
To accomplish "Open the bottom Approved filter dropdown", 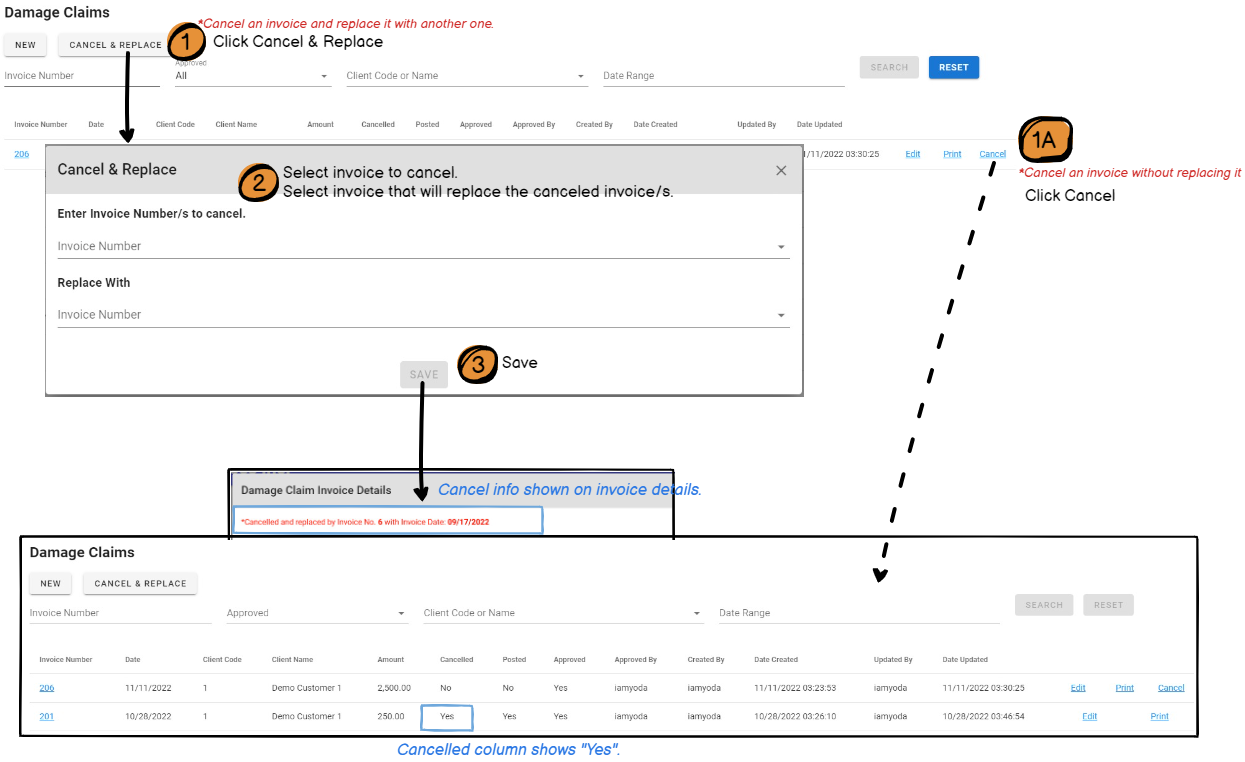I will (x=316, y=613).
